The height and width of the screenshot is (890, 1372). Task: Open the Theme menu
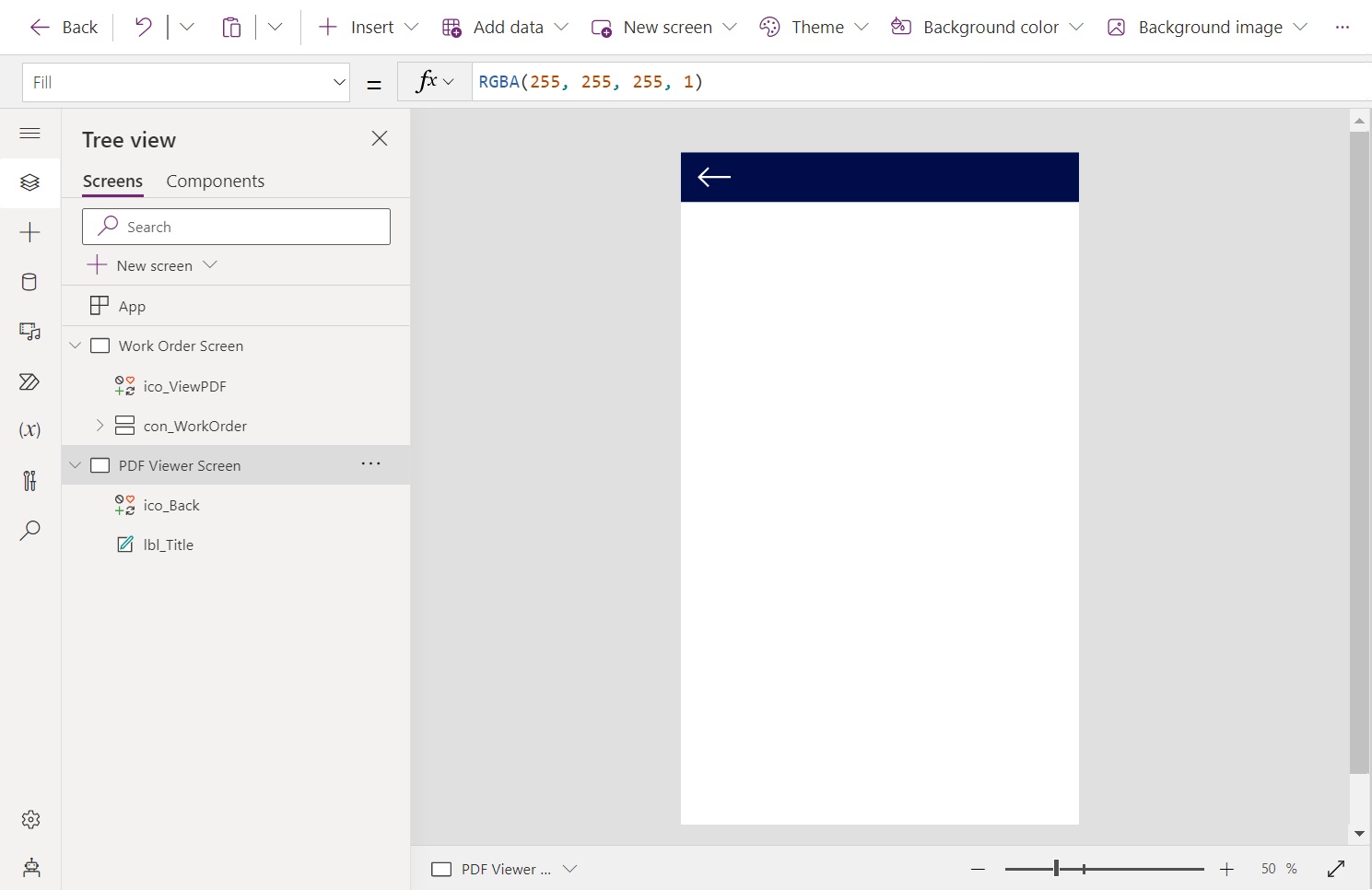pyautogui.click(x=814, y=27)
